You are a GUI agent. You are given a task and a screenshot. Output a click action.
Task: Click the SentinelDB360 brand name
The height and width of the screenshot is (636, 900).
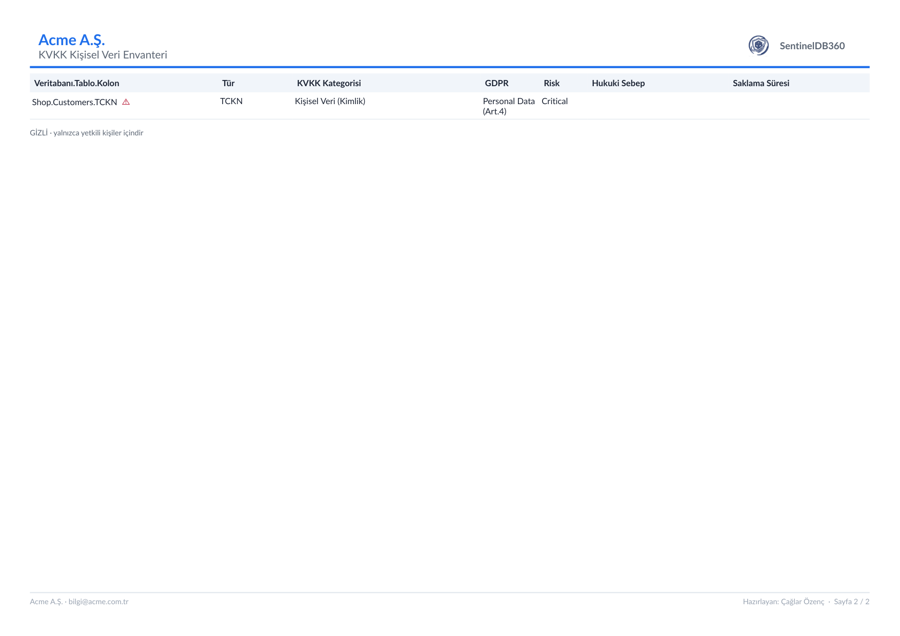(812, 46)
